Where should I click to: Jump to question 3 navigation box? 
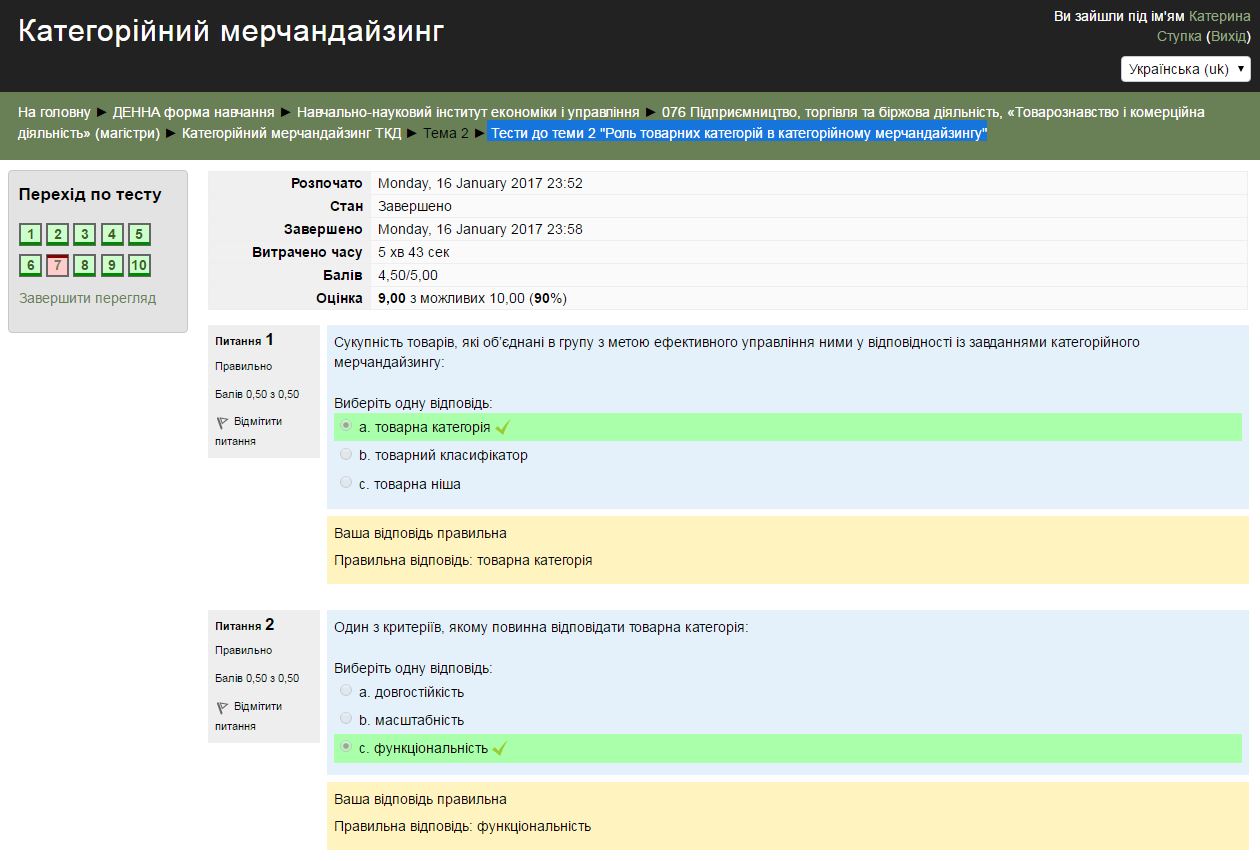[85, 235]
